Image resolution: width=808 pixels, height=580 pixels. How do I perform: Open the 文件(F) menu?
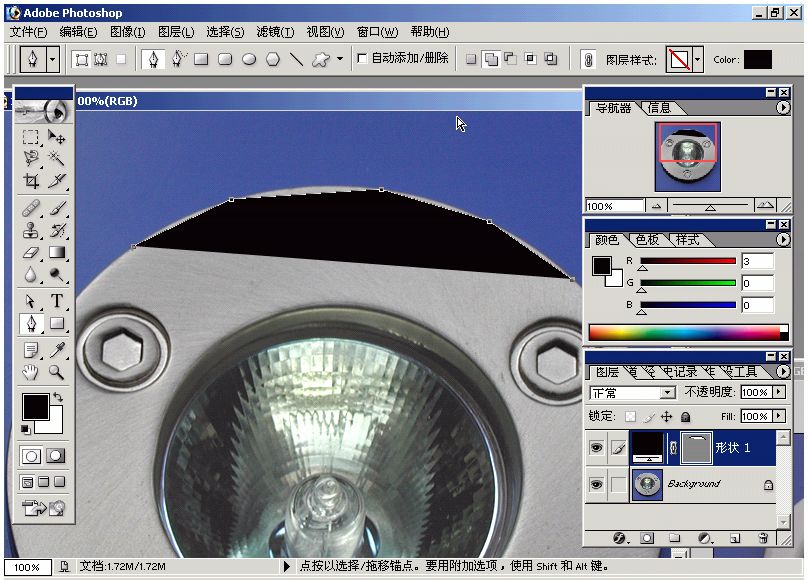tap(28, 32)
